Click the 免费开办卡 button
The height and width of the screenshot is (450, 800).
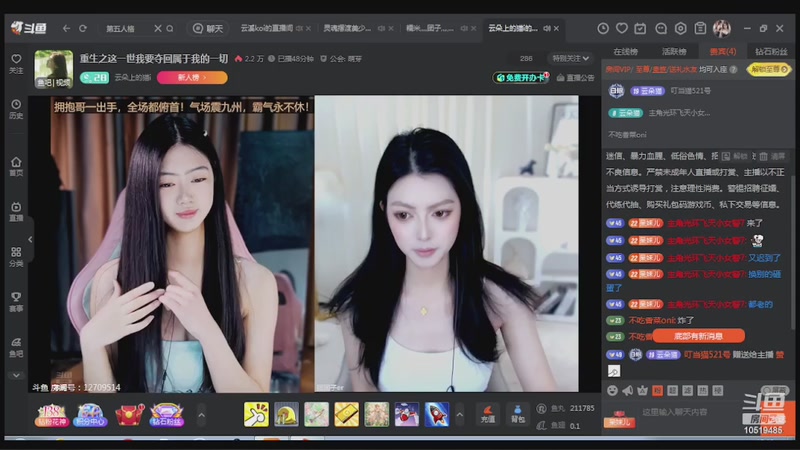520,78
